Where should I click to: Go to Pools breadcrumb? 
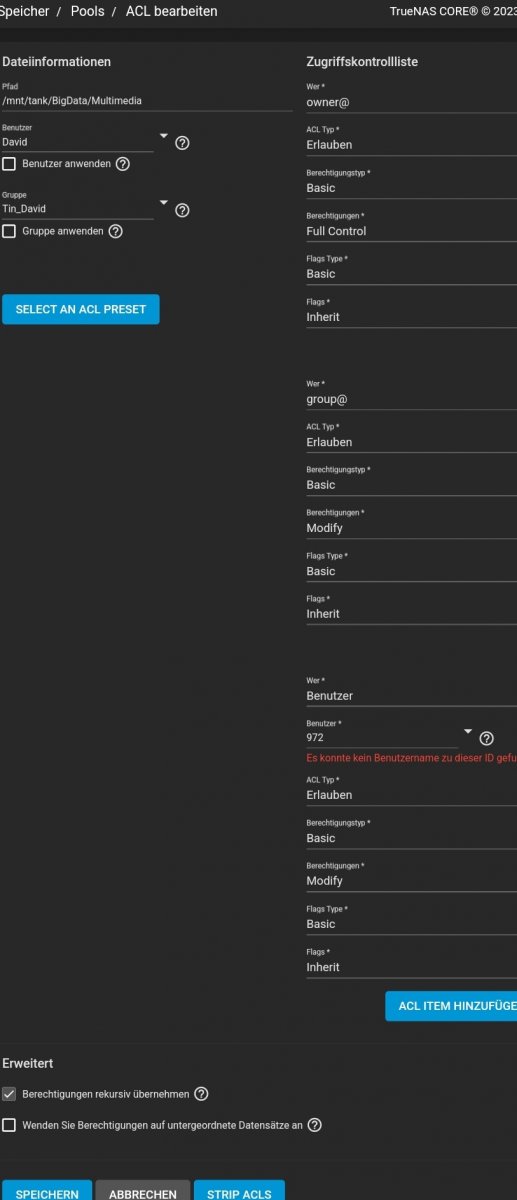tap(87, 12)
